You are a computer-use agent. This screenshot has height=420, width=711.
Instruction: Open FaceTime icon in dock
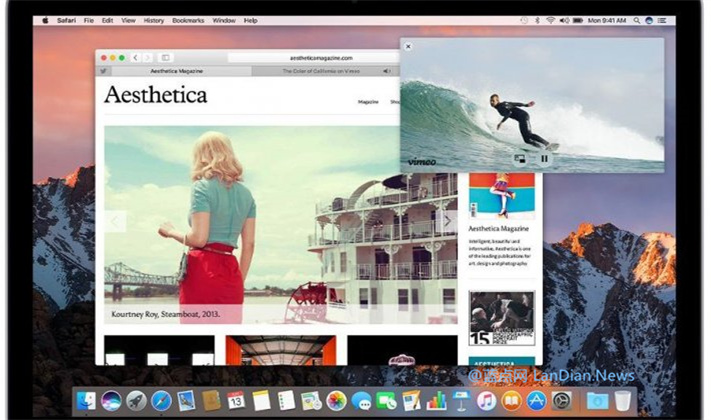[386, 400]
